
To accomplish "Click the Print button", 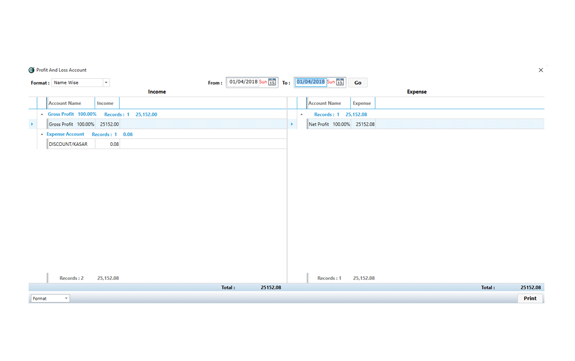I will coord(530,298).
